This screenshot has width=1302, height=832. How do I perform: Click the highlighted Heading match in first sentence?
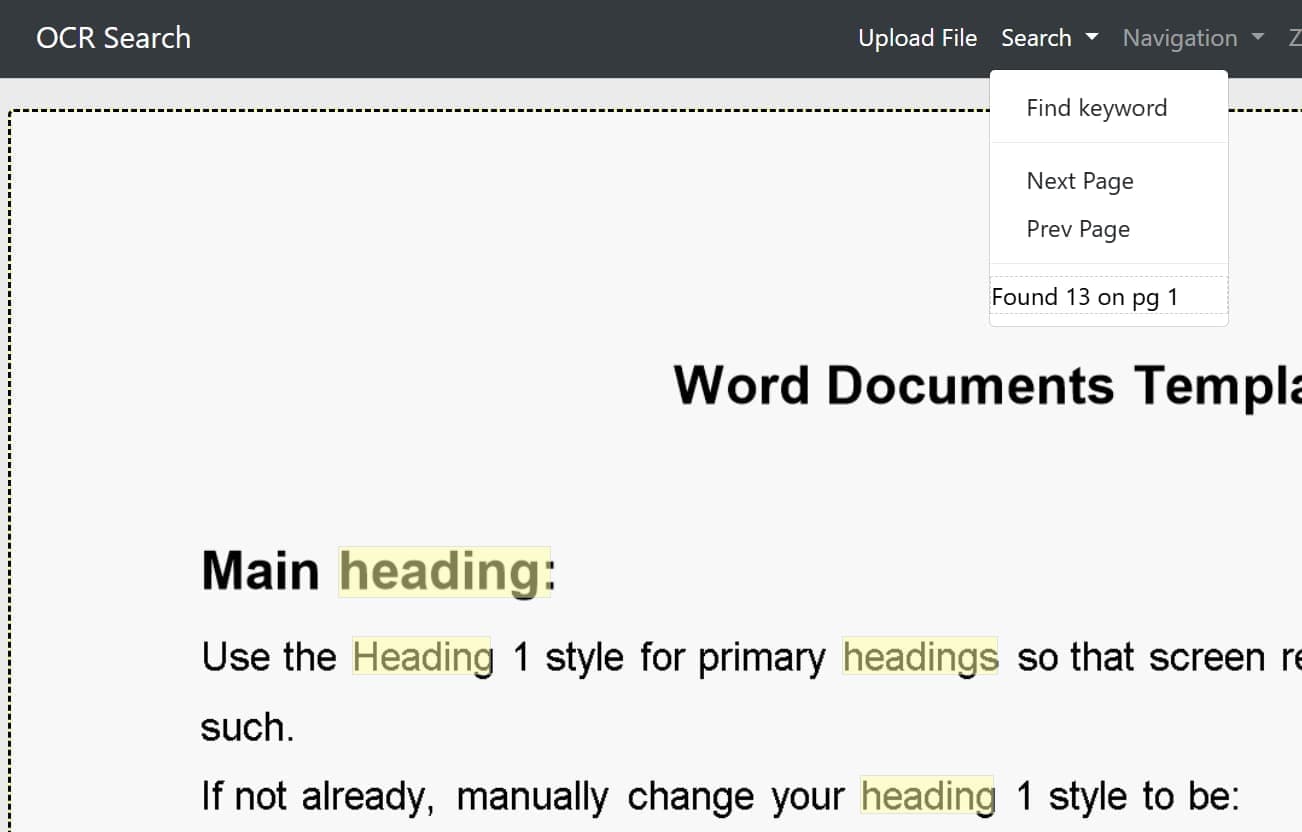click(x=422, y=656)
